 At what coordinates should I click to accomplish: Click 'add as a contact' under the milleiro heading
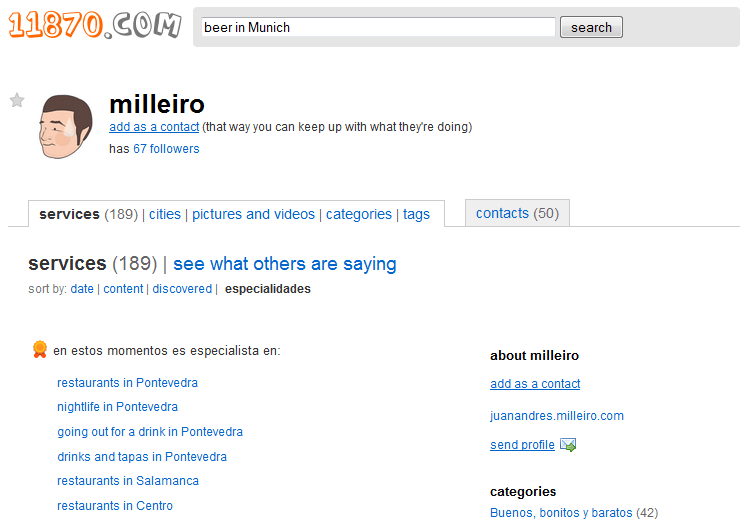click(154, 127)
